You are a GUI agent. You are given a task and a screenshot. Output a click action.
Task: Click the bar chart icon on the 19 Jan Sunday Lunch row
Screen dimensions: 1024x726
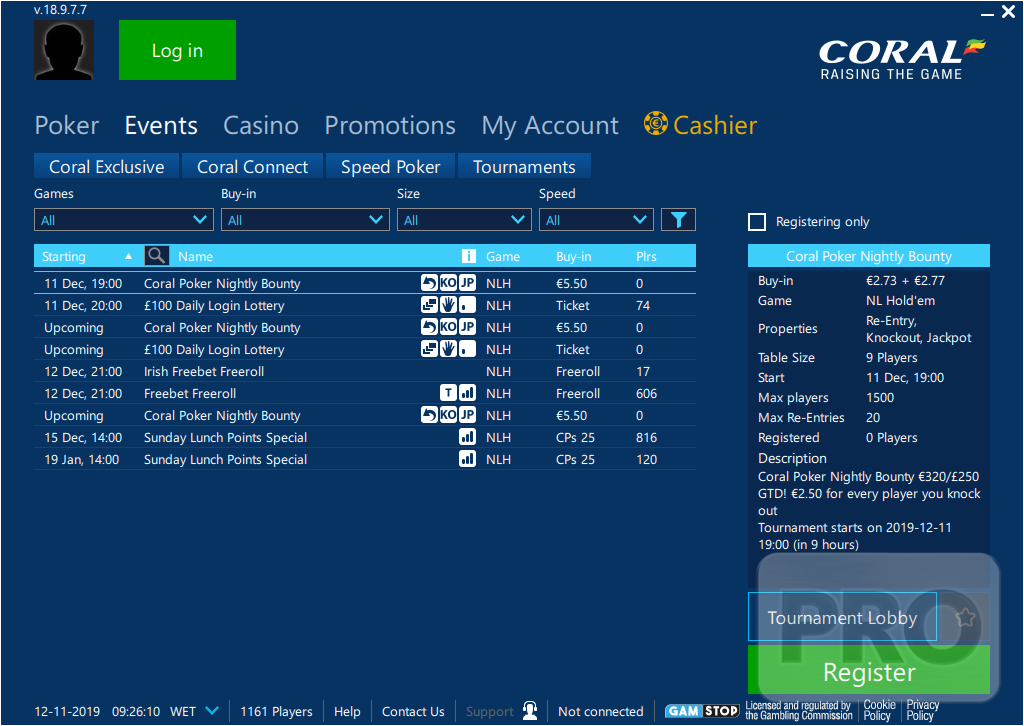pos(467,459)
